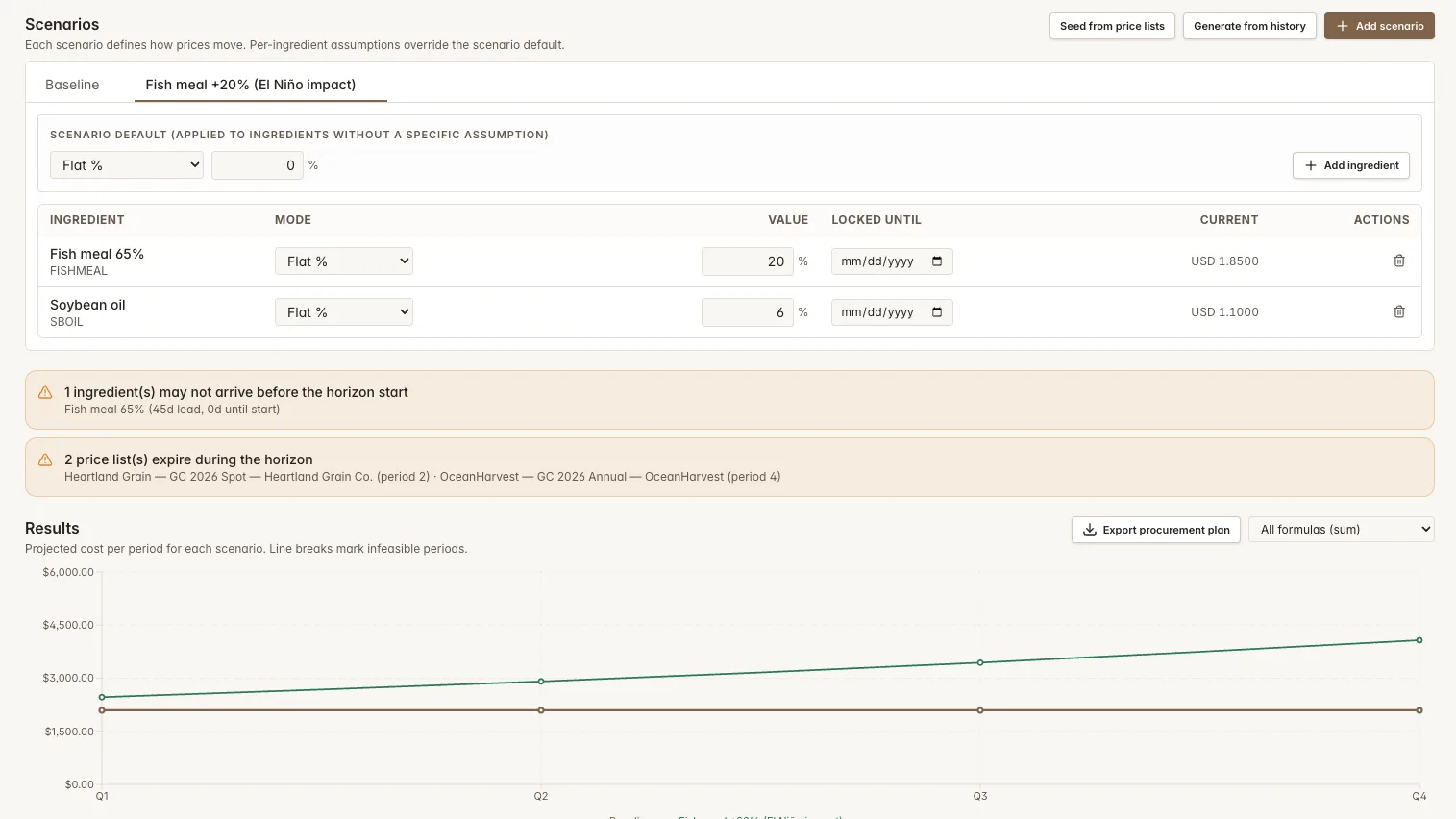Image resolution: width=1456 pixels, height=819 pixels.
Task: Click the Results heading
Action: pyautogui.click(x=52, y=528)
